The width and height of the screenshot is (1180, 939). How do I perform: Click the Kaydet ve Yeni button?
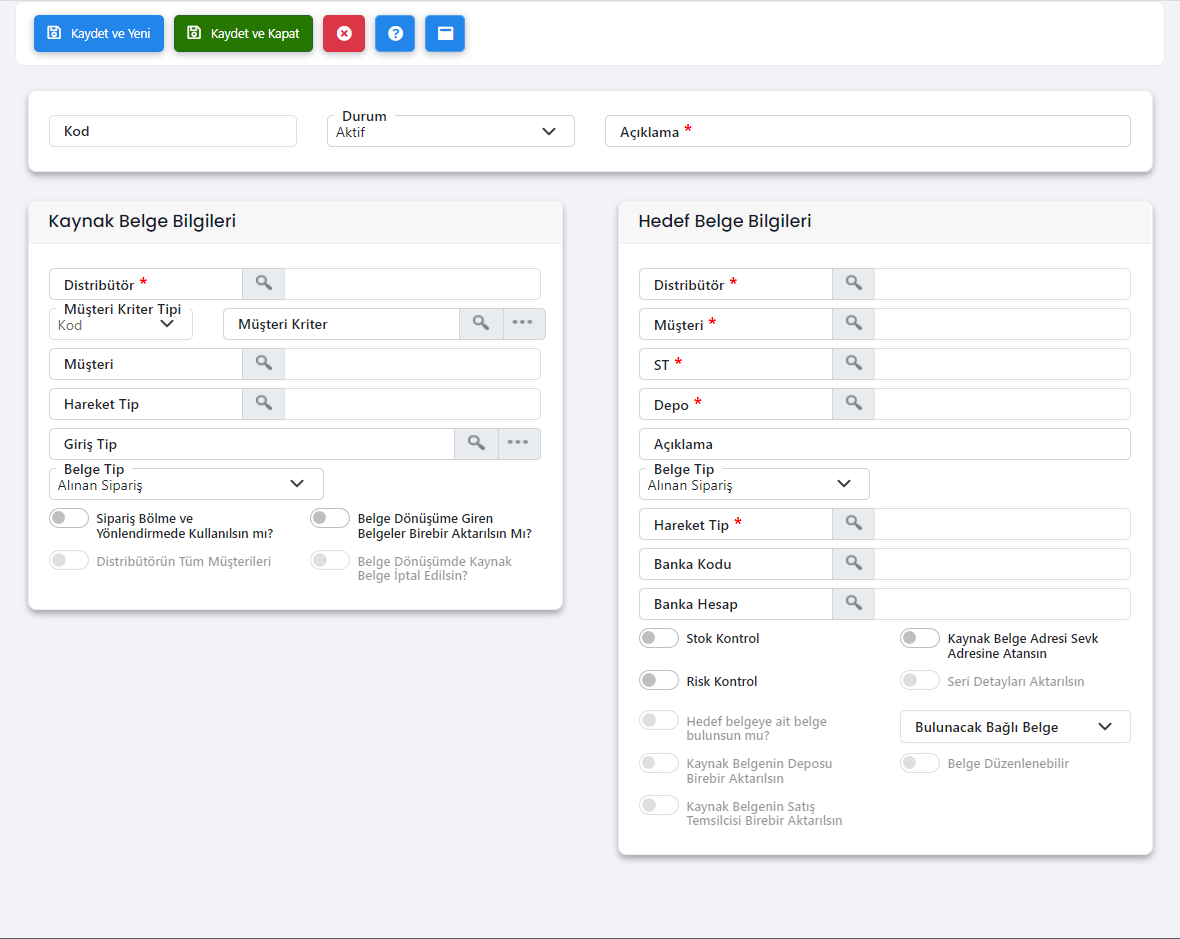pos(99,33)
